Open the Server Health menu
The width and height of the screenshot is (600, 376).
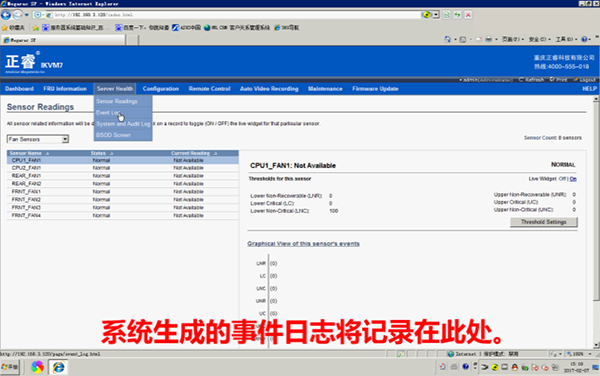115,89
